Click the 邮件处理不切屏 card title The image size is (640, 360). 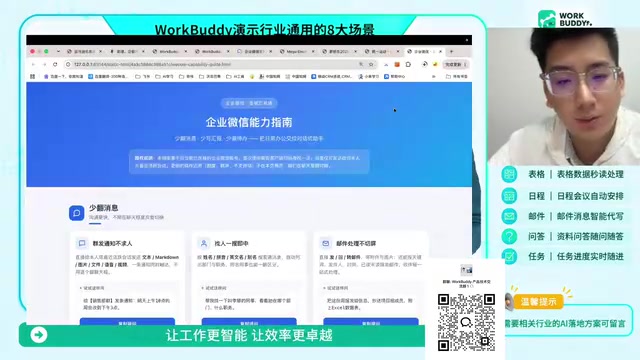tap(356, 243)
